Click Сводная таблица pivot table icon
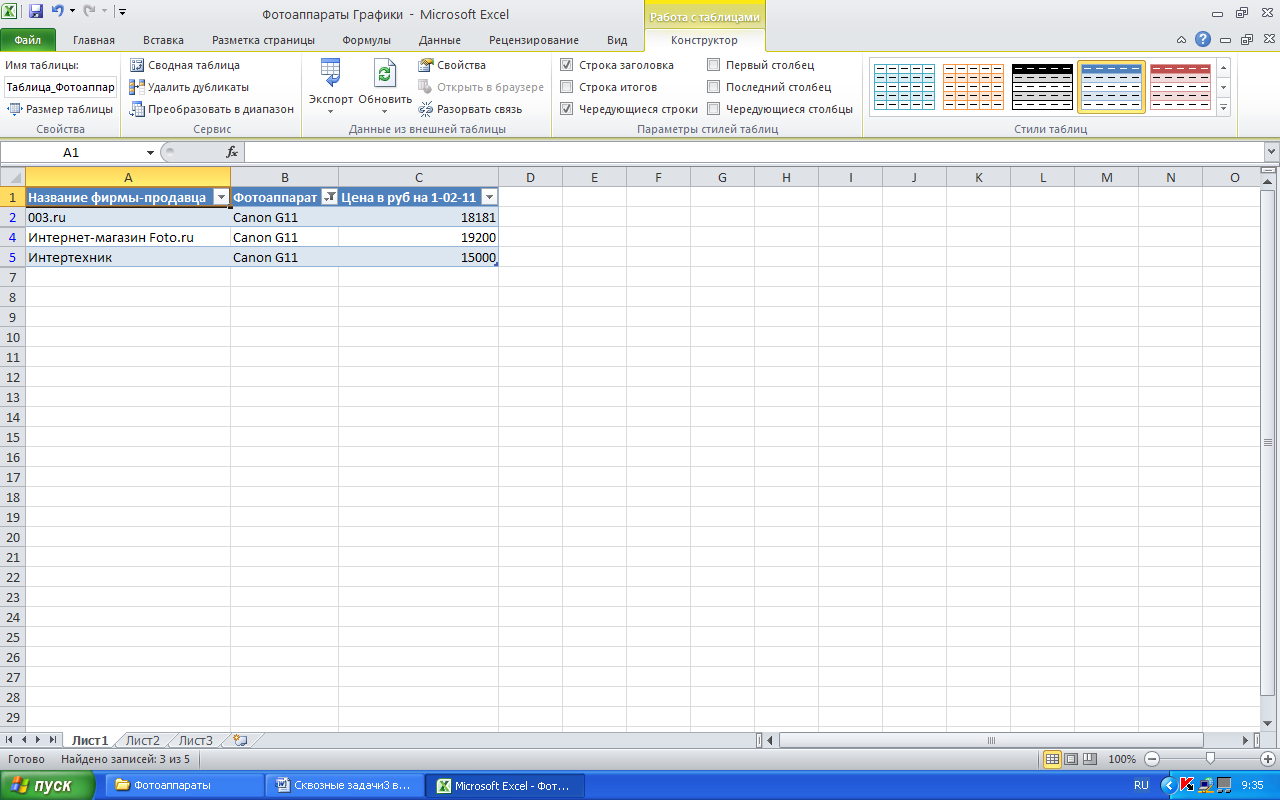The height and width of the screenshot is (800, 1280). (185, 65)
